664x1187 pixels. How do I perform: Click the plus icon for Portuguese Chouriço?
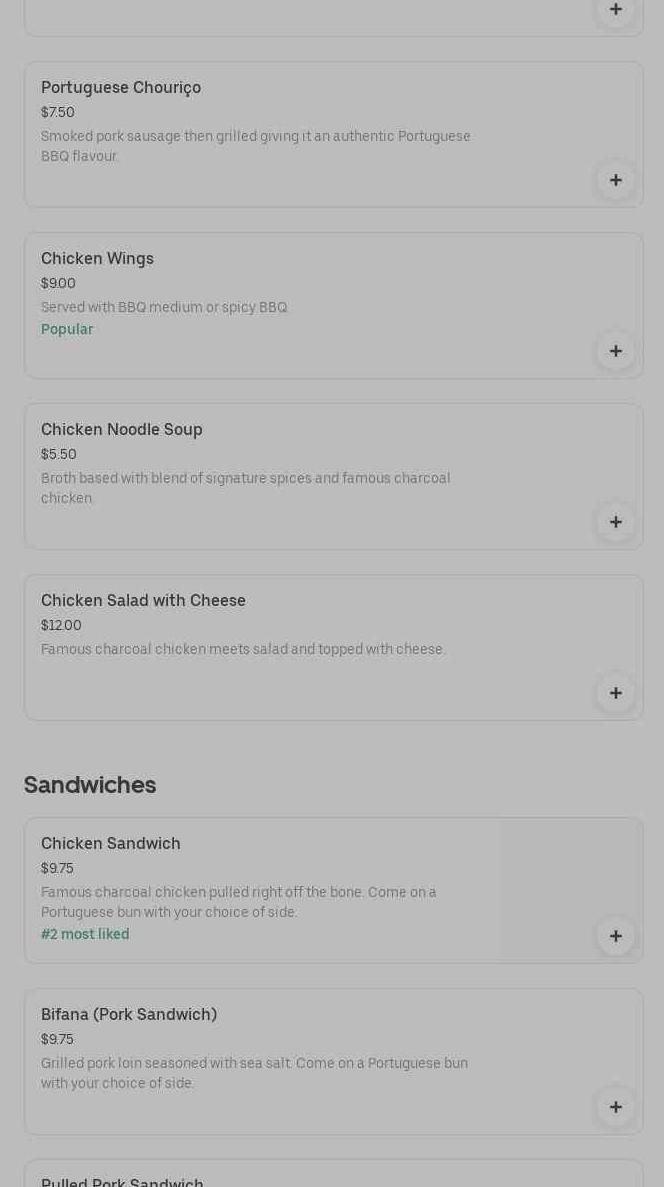tap(615, 180)
